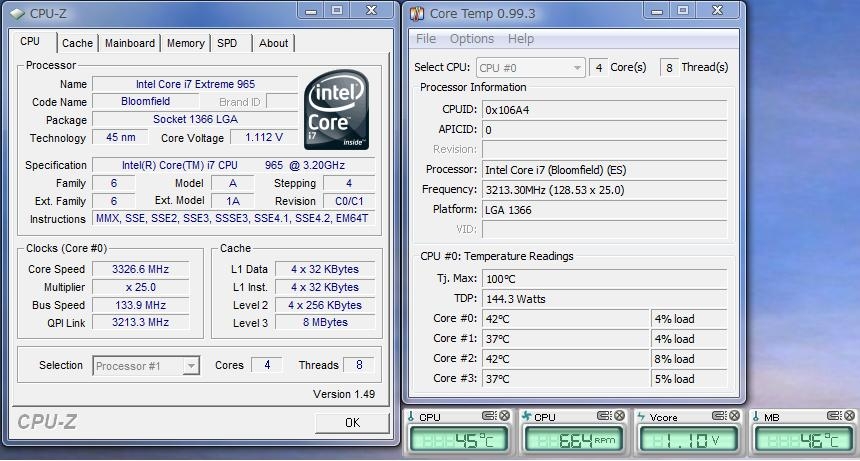Open settings icon on Vcore widget

718,416
